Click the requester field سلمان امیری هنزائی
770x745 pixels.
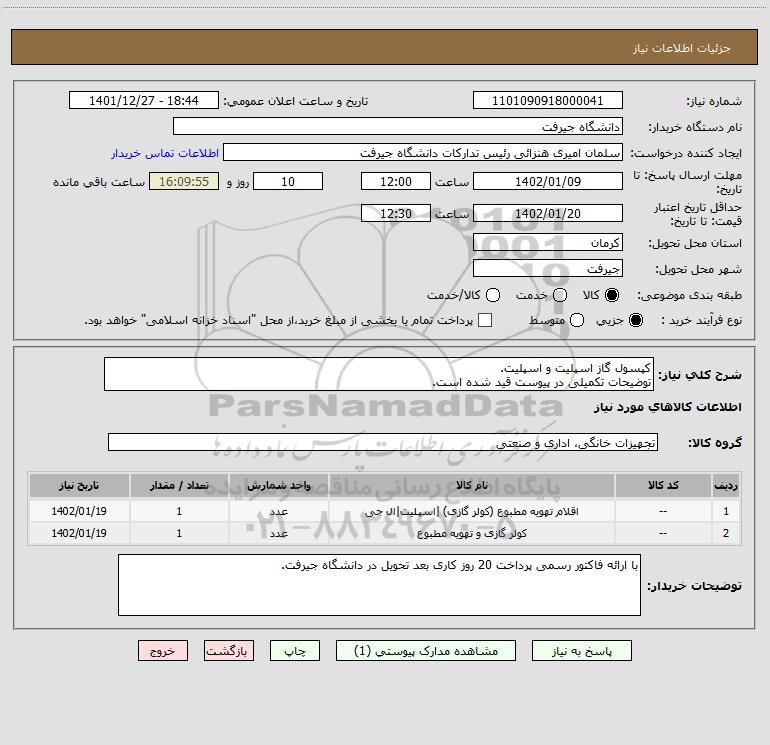click(423, 152)
